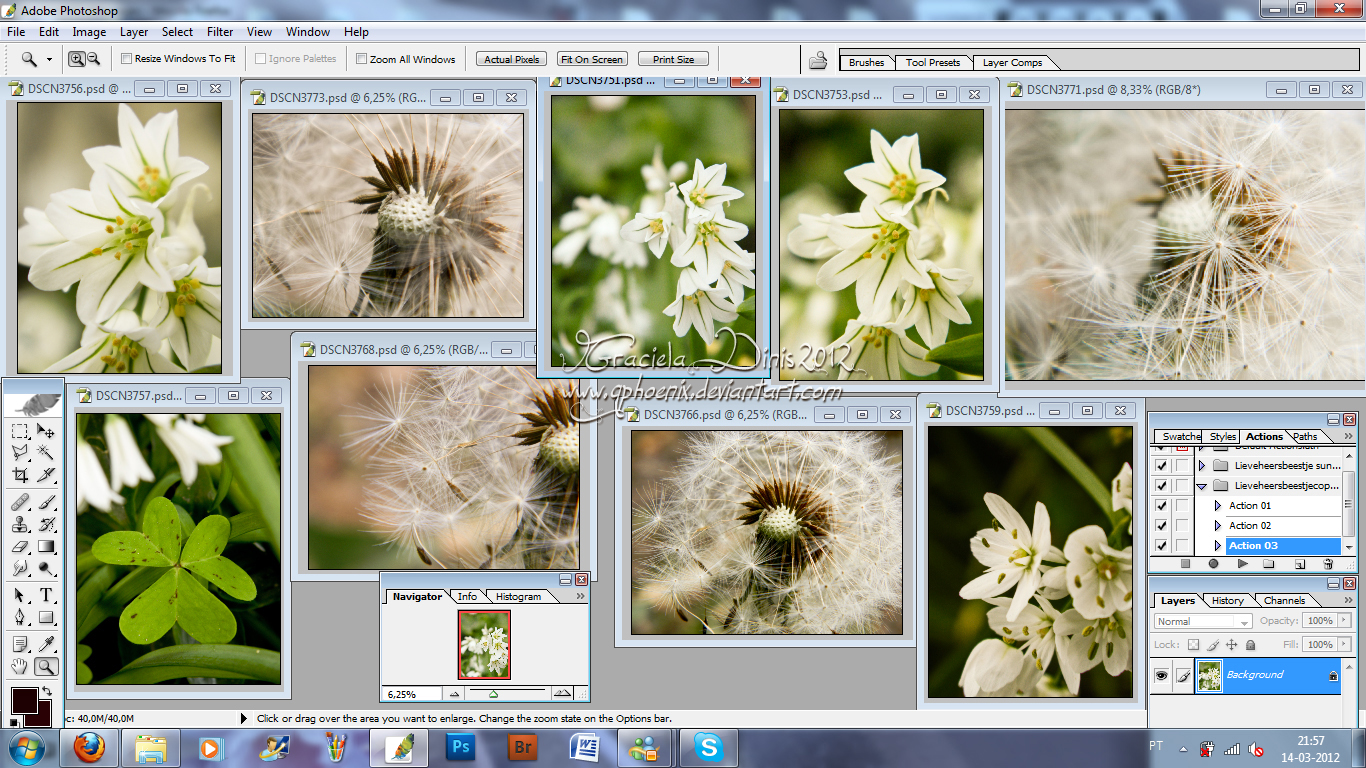Select the Type tool

(46, 595)
